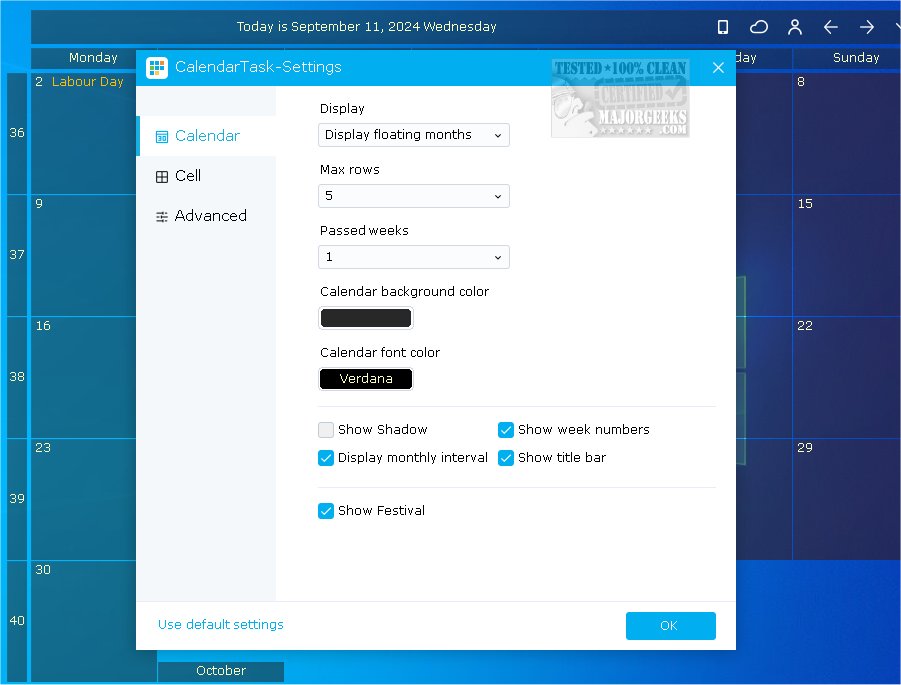Click the October month label
Screen dimensions: 901x685
click(x=221, y=671)
